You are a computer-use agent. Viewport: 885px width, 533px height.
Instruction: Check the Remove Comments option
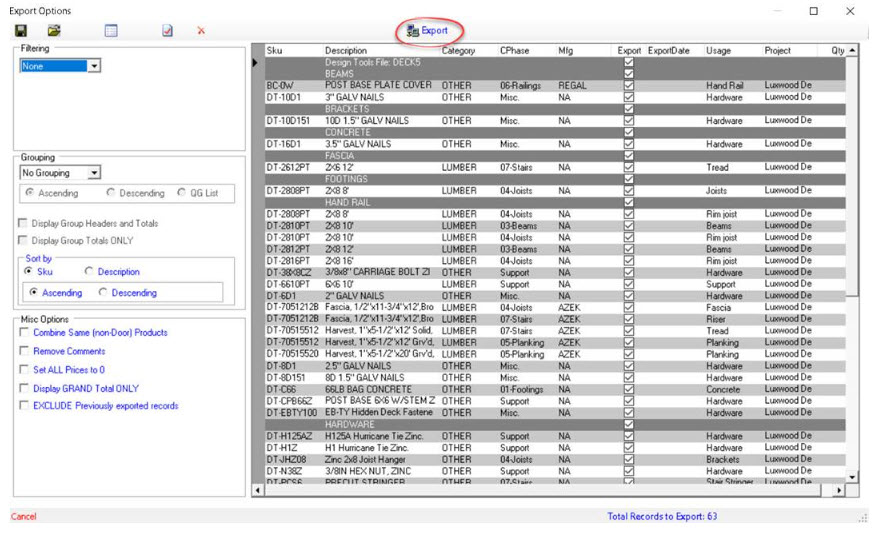tap(24, 352)
